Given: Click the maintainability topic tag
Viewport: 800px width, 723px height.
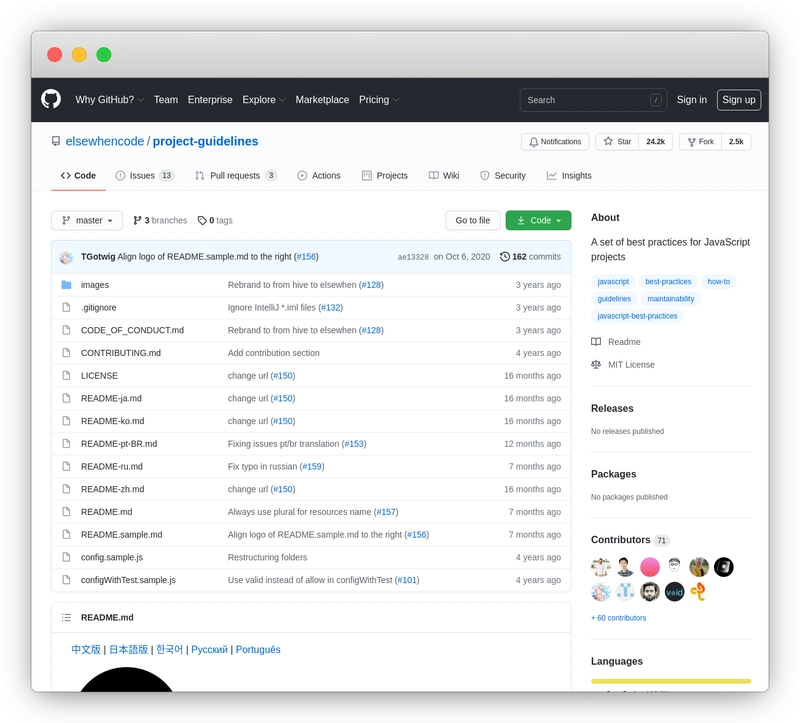Looking at the screenshot, I should coord(671,299).
